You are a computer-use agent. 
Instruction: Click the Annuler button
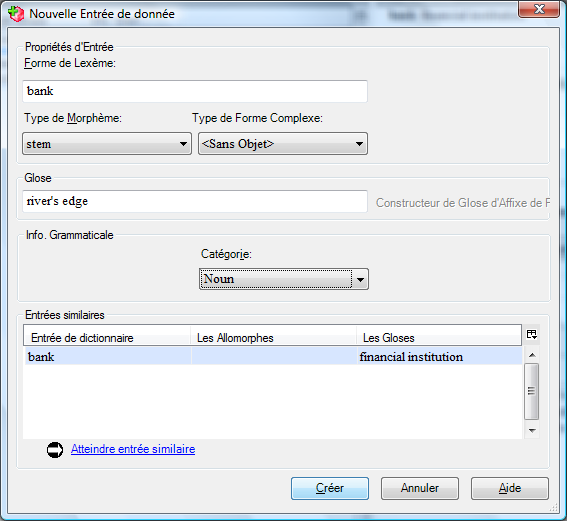click(x=420, y=488)
